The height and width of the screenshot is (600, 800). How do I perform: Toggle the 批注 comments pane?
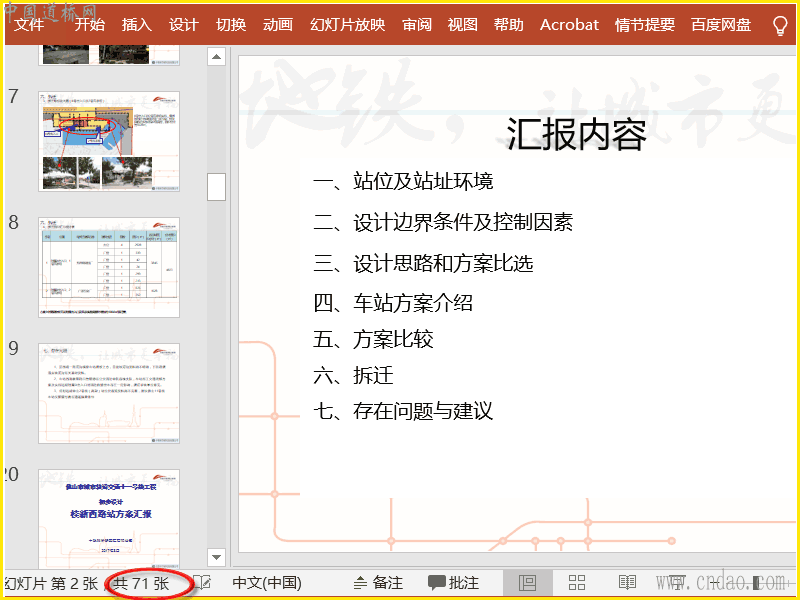point(454,583)
